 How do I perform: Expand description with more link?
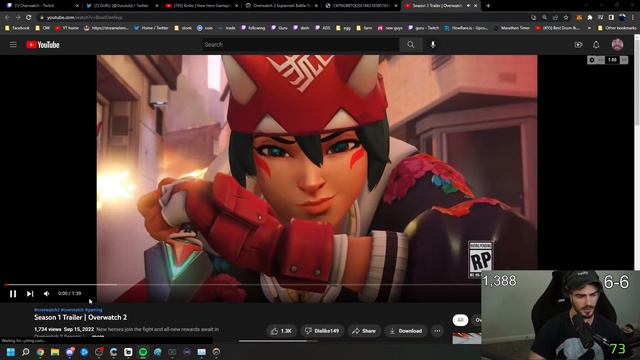98,337
